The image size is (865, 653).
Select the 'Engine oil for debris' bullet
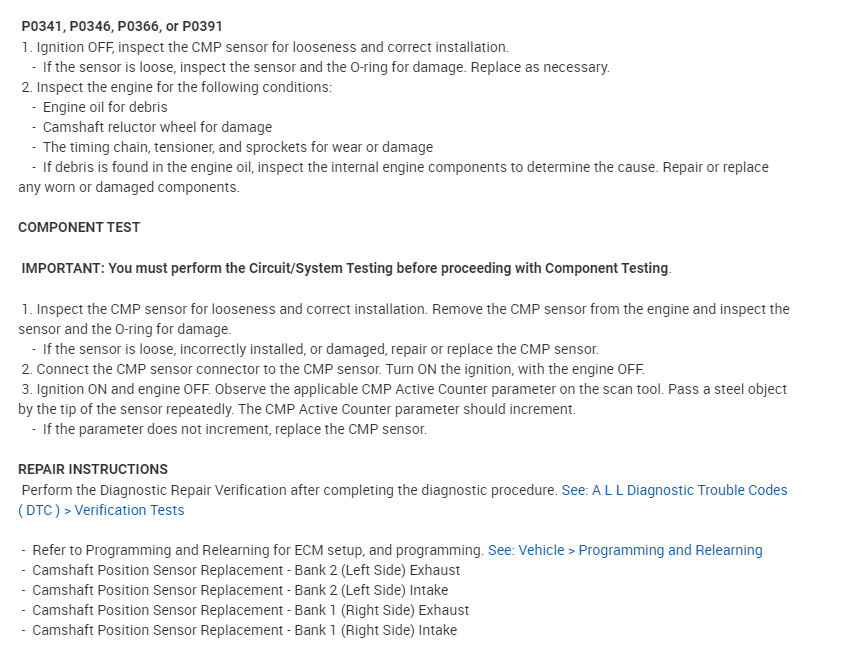[x=105, y=107]
